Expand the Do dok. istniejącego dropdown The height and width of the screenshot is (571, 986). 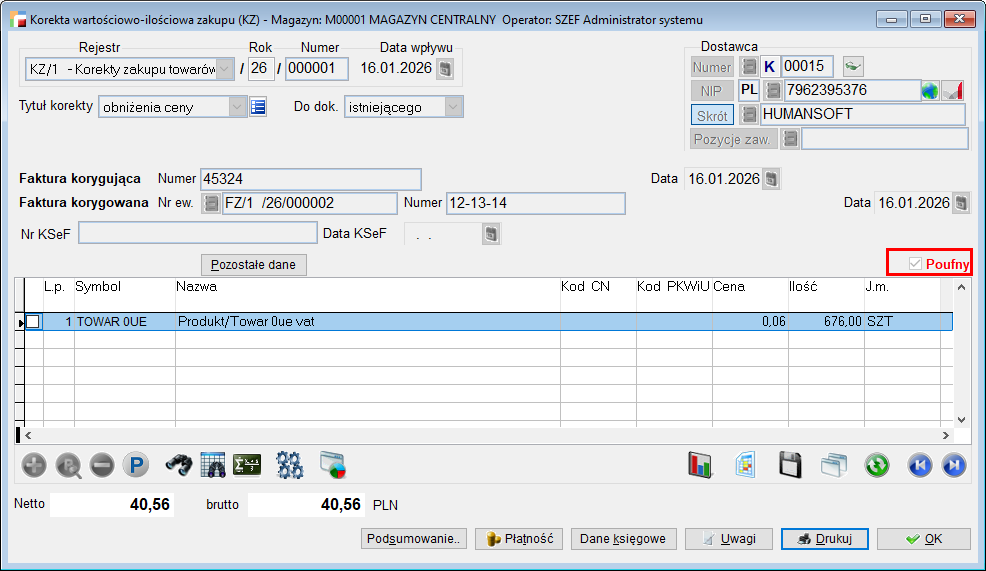(x=453, y=107)
